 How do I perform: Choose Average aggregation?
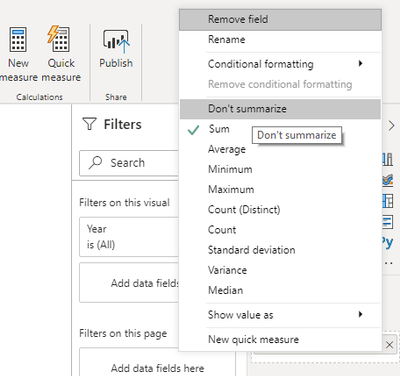coord(280,149)
